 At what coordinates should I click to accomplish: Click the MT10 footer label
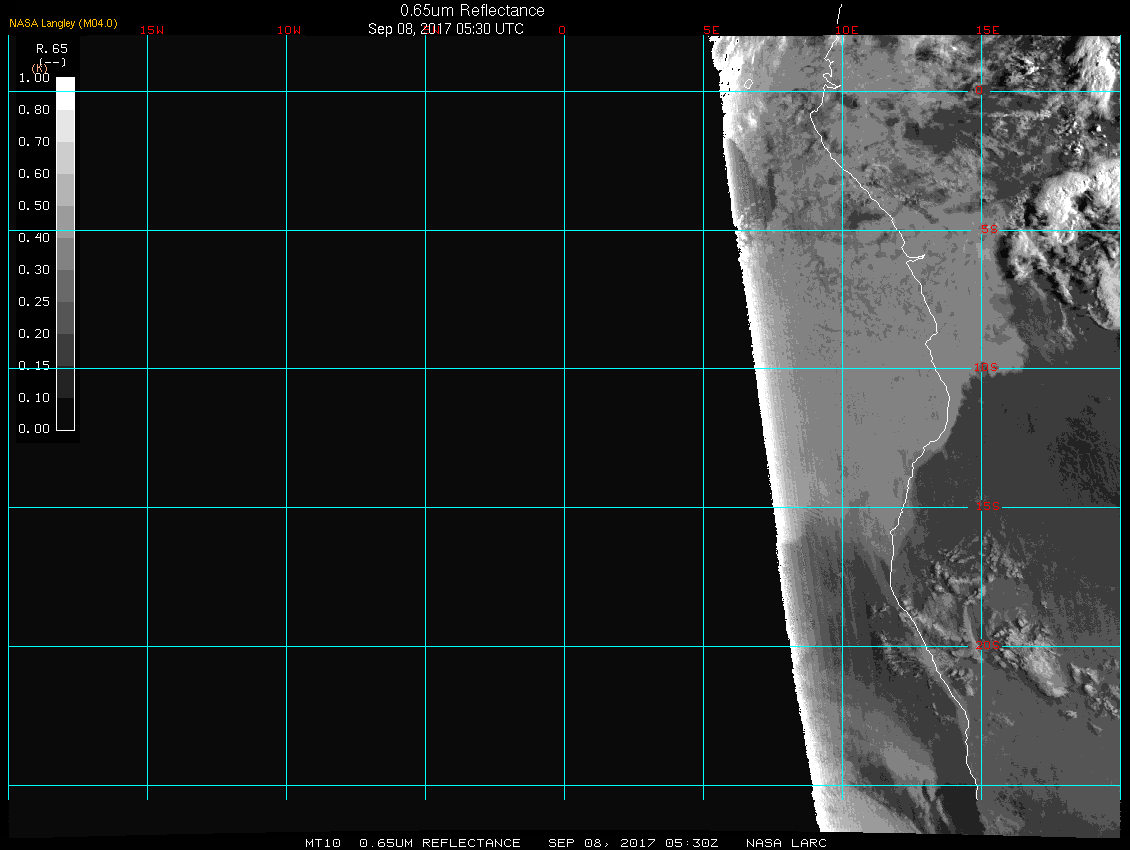(323, 843)
